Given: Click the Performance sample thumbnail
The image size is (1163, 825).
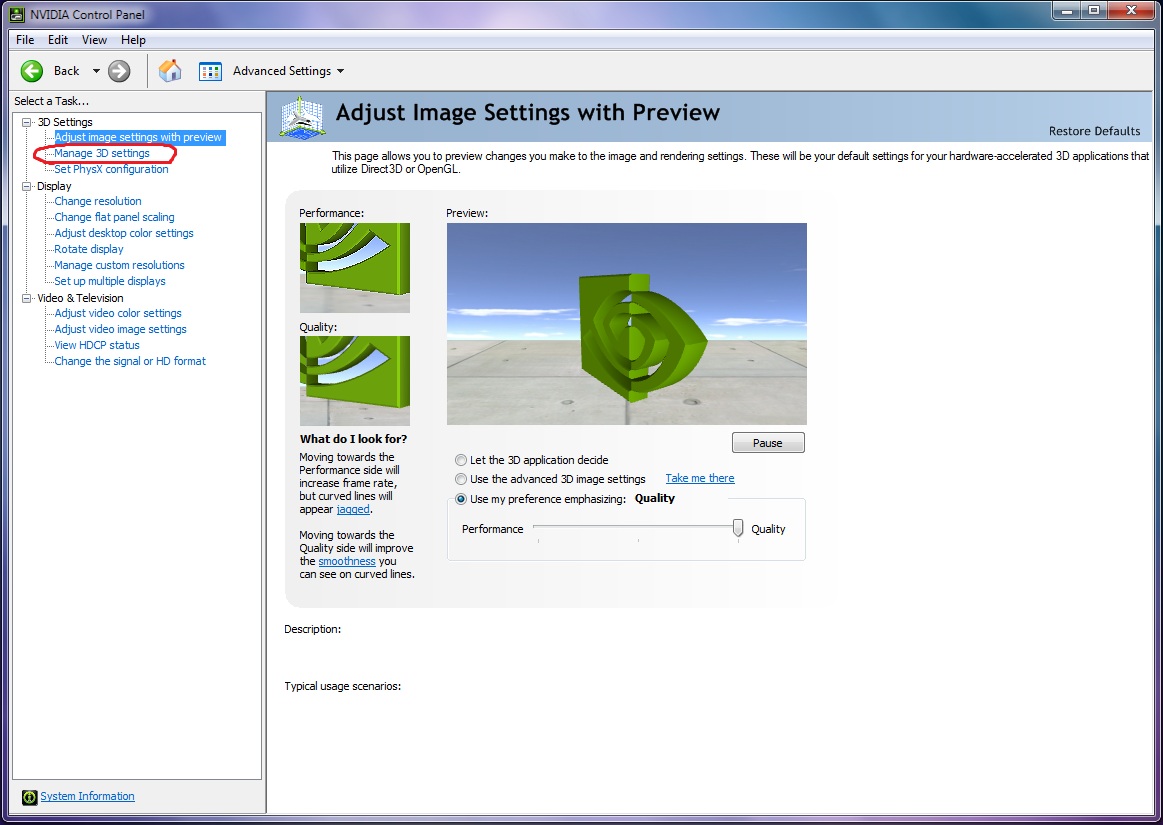Looking at the screenshot, I should pos(355,268).
